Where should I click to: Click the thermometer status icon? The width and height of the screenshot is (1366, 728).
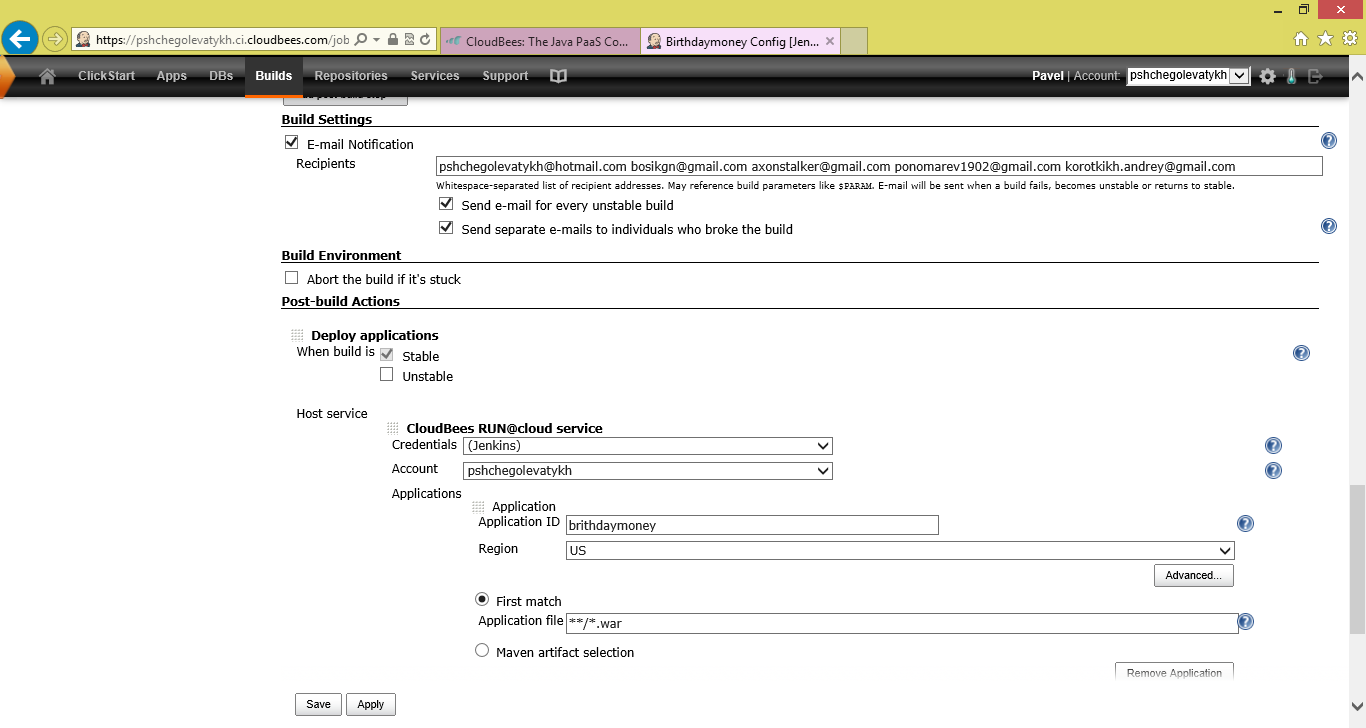(x=1291, y=76)
